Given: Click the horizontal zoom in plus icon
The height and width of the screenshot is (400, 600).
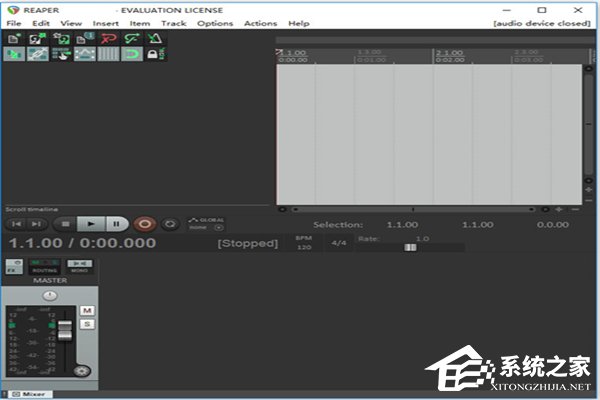Looking at the screenshot, I should (x=559, y=209).
